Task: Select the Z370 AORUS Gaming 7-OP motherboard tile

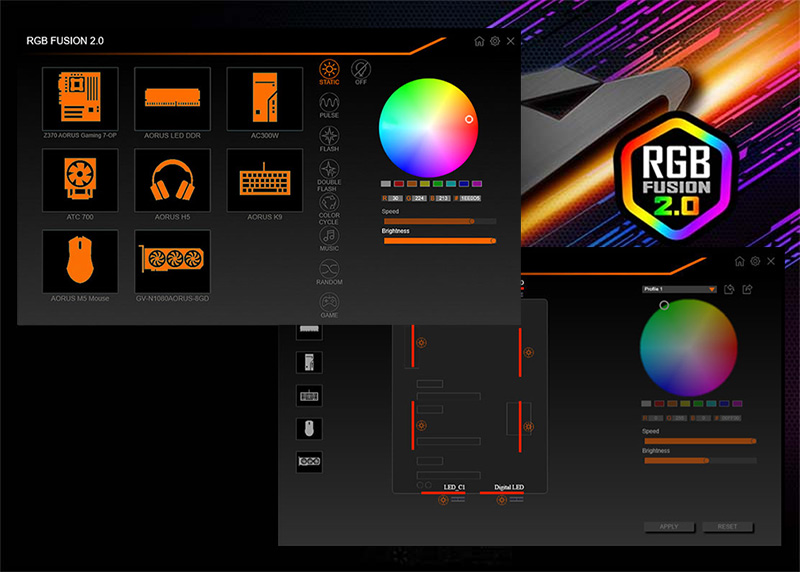Action: point(80,98)
